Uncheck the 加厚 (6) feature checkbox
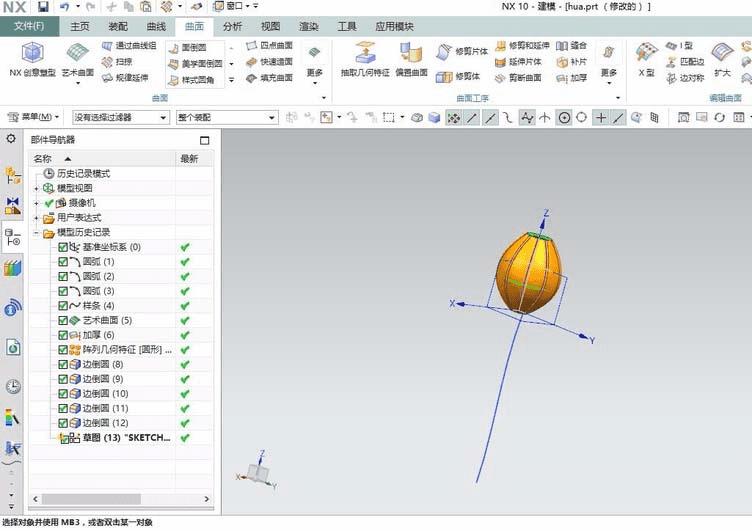This screenshot has height=531, width=752. 63,335
